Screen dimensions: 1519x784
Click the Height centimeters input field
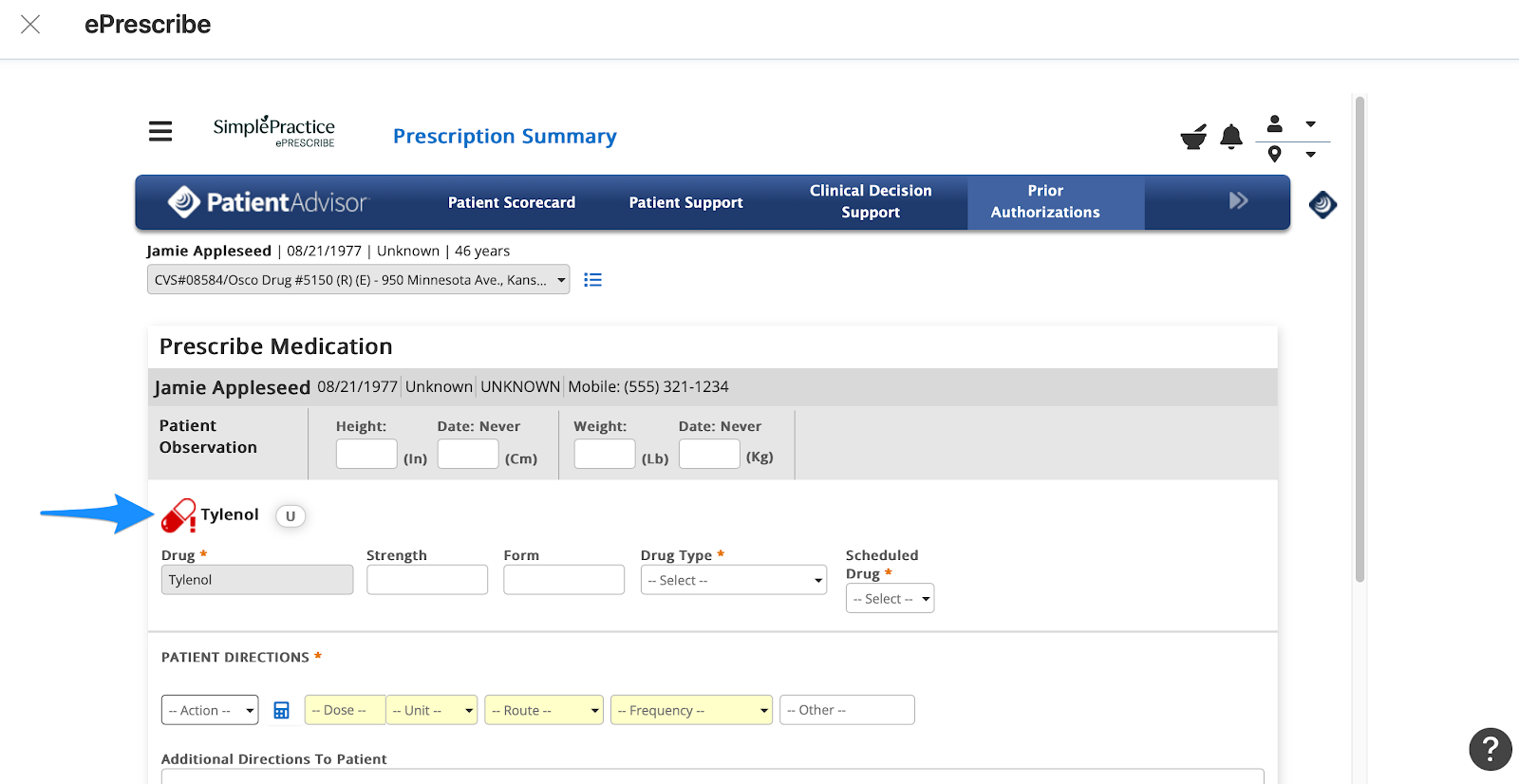(x=468, y=454)
